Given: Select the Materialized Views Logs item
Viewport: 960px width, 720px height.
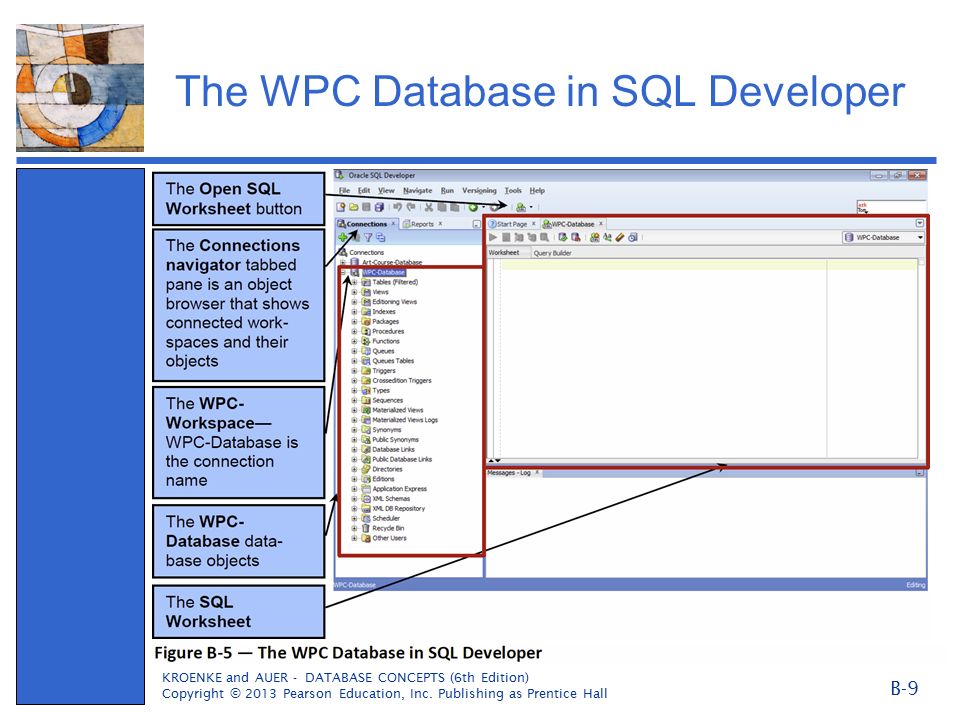Looking at the screenshot, I should point(405,420).
